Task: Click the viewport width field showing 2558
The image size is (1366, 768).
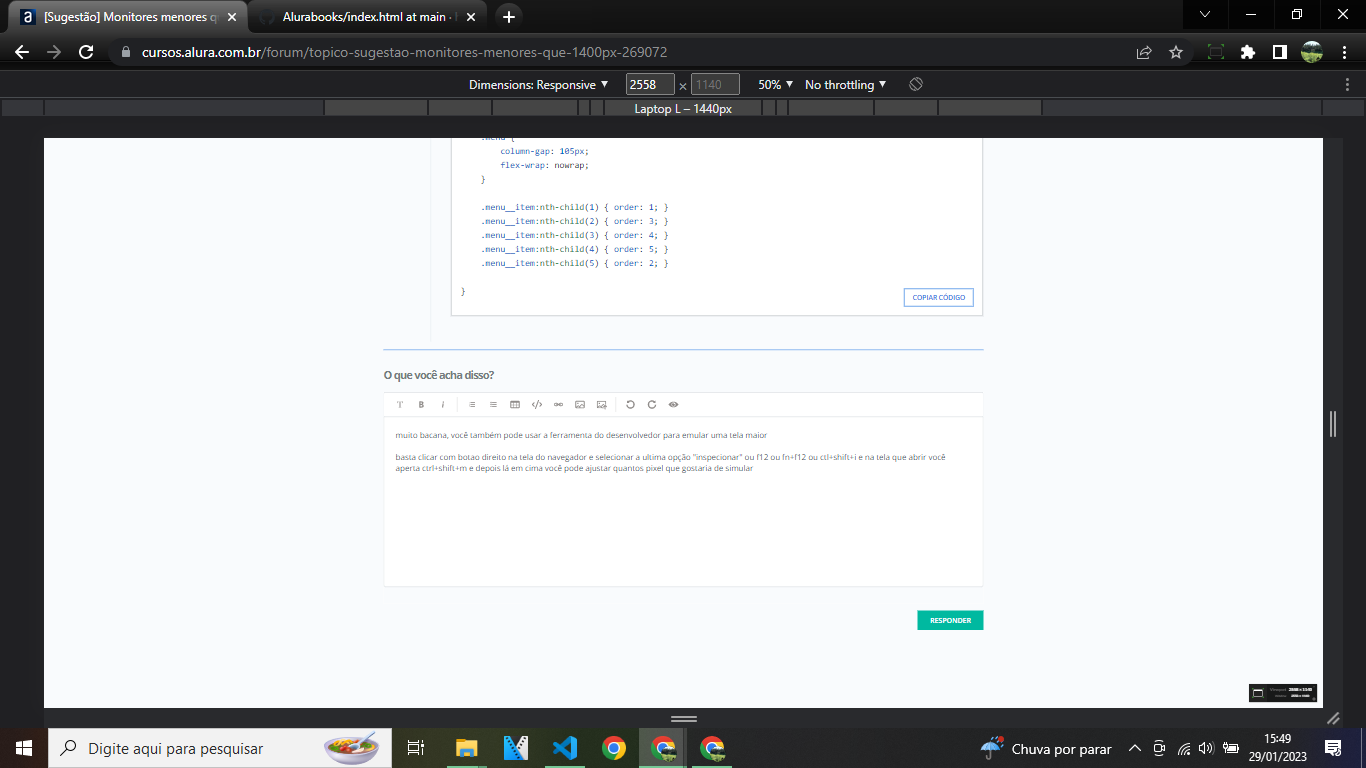Action: (x=650, y=85)
